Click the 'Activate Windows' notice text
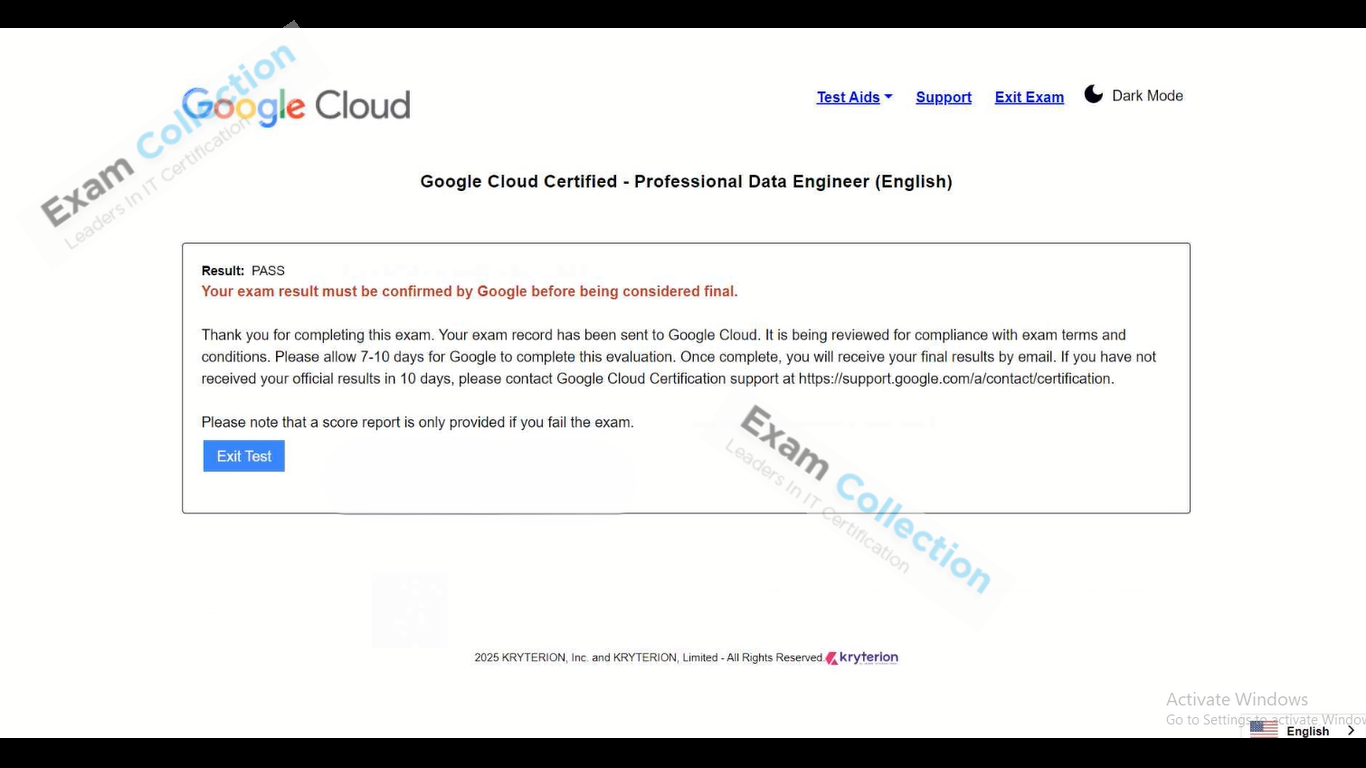This screenshot has height=768, width=1366. click(1237, 699)
